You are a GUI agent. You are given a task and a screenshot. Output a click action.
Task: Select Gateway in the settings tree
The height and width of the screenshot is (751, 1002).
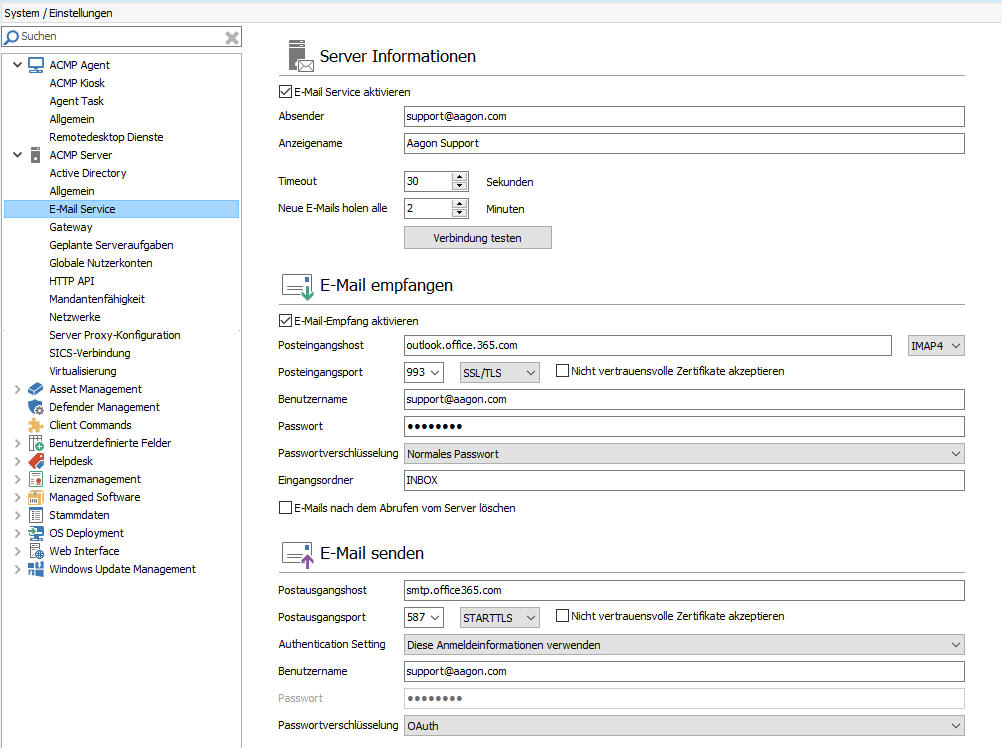71,227
